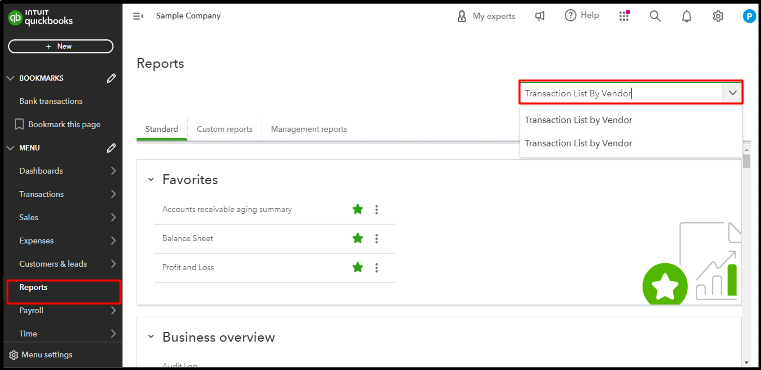Image resolution: width=761 pixels, height=370 pixels.
Task: Open the settings gear icon
Action: 718,16
